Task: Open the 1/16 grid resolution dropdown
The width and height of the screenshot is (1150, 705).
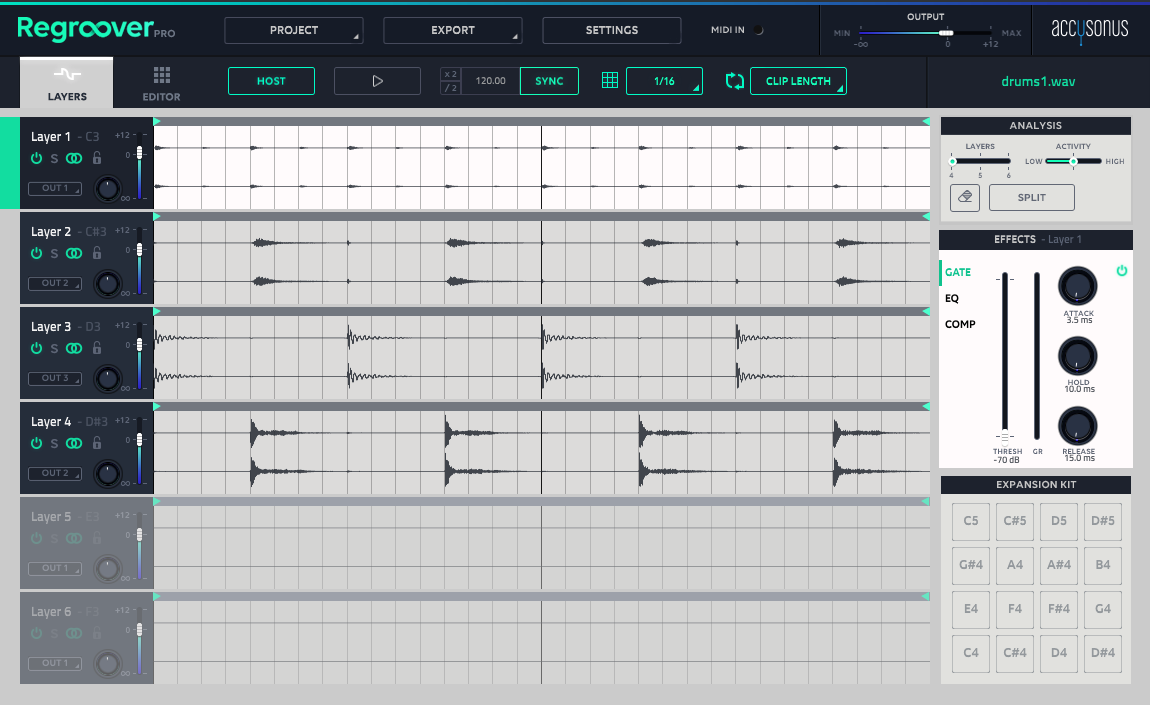Action: pos(664,81)
